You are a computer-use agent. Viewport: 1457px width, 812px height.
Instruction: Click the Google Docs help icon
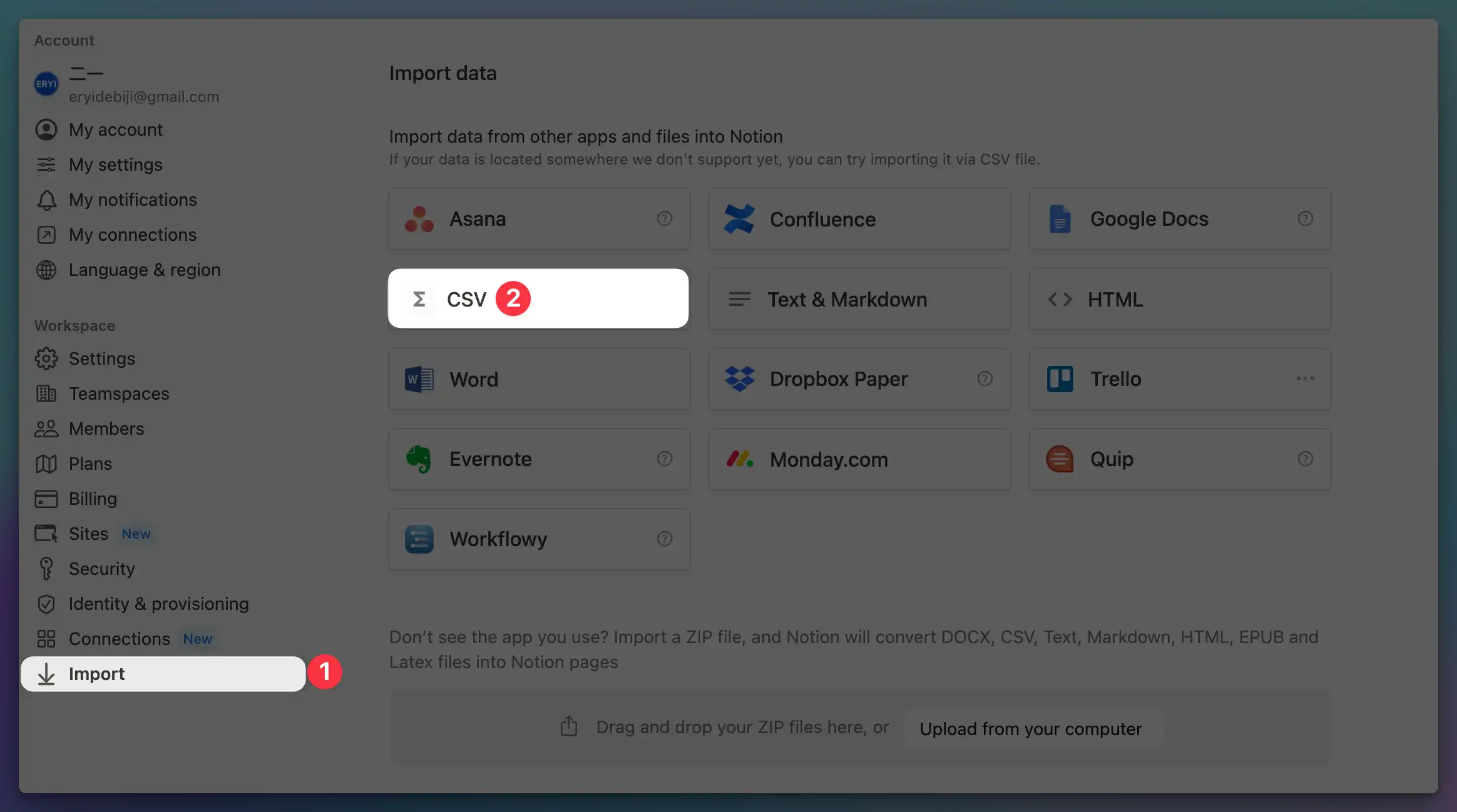[x=1305, y=218]
